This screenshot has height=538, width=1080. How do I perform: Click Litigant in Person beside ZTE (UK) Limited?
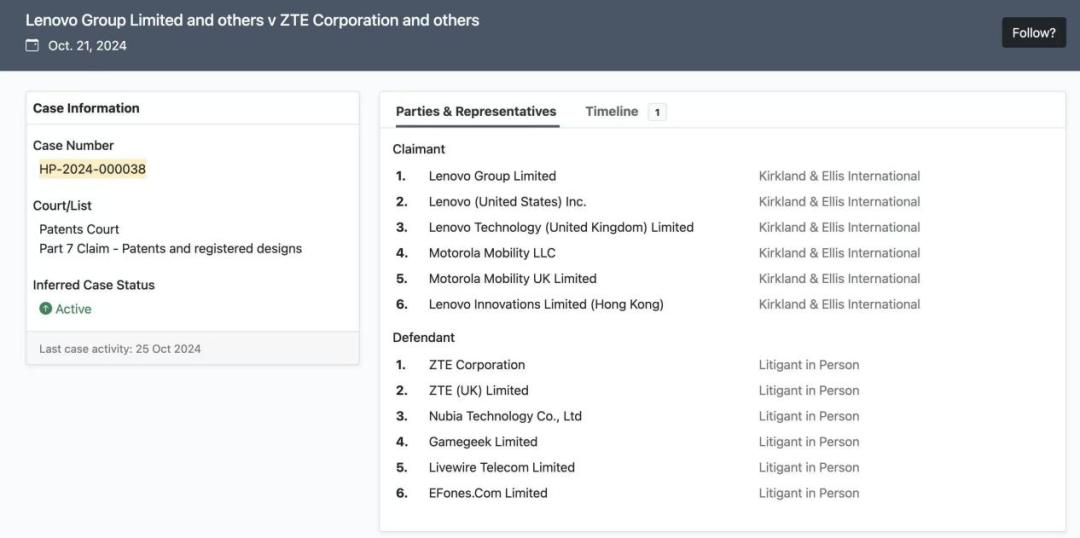[x=809, y=391]
